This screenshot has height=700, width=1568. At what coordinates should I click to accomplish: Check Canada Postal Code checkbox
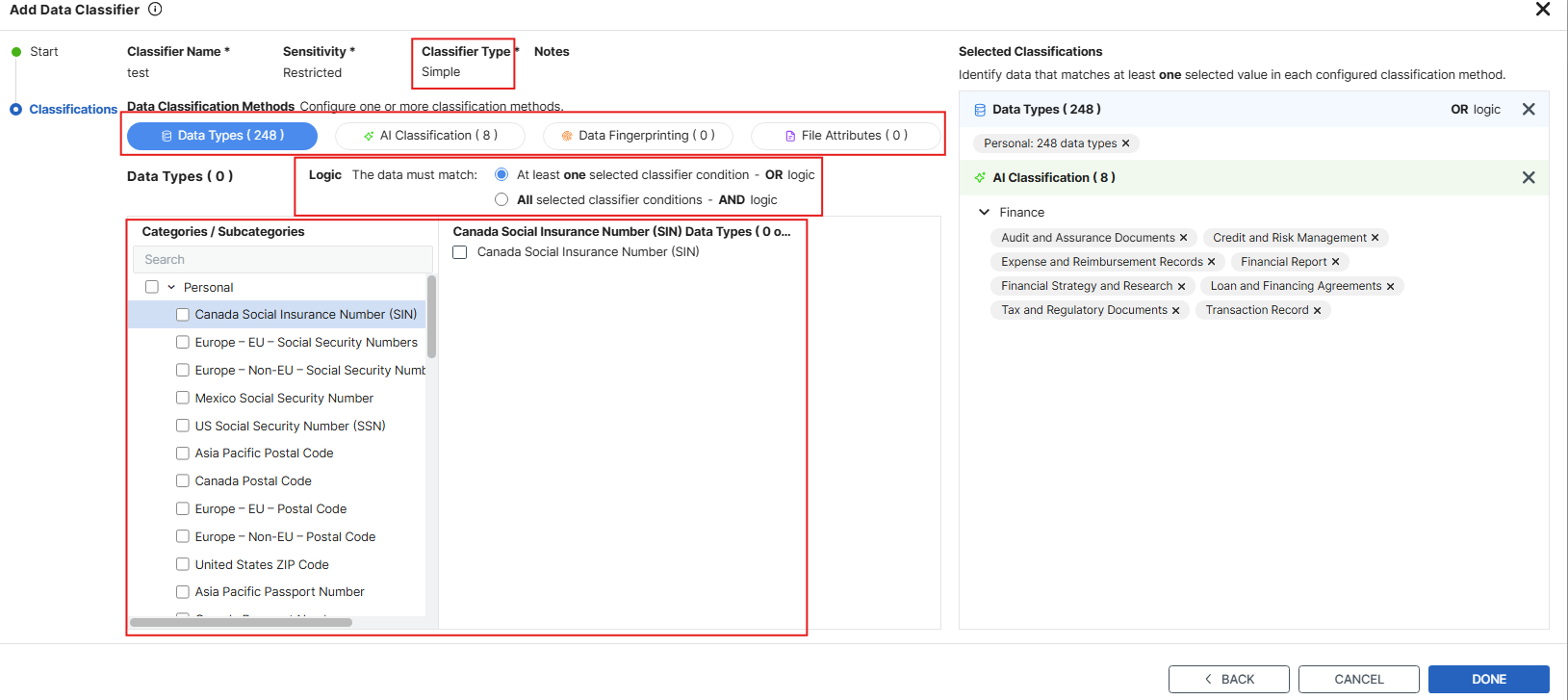[183, 481]
